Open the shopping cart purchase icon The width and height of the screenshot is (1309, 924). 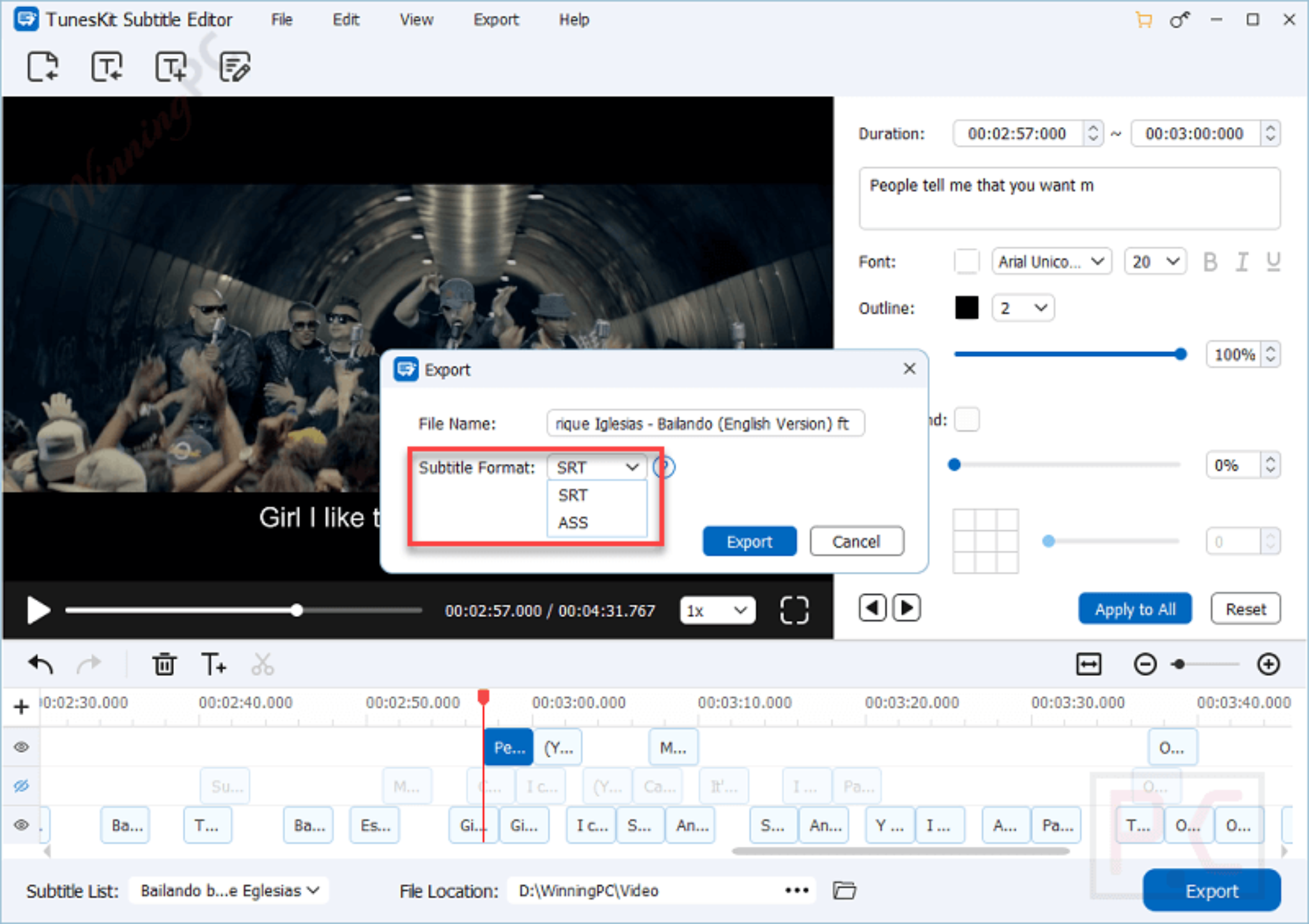point(1143,20)
